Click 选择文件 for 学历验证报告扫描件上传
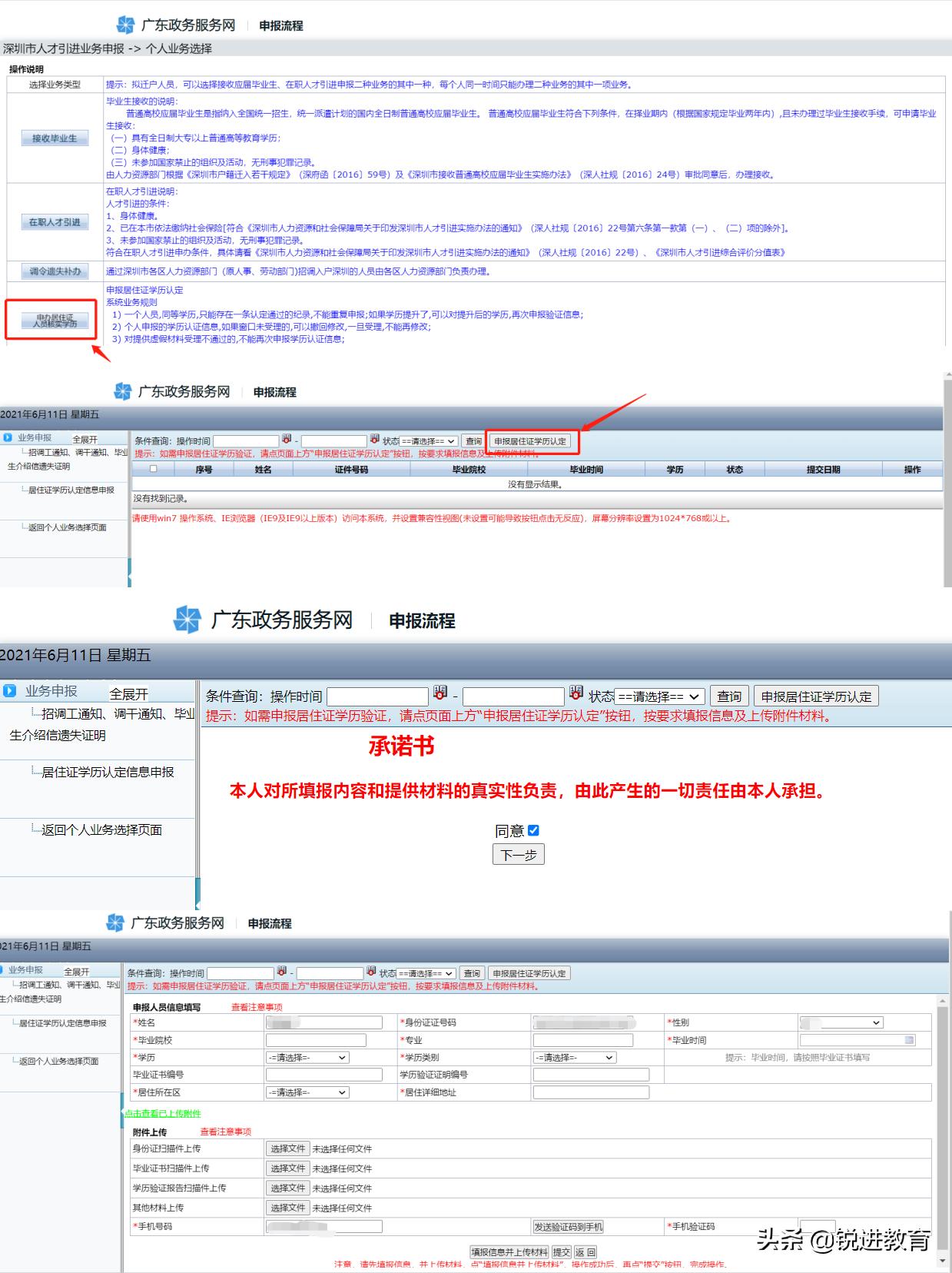This screenshot has height=1273, width=952. tap(287, 1188)
